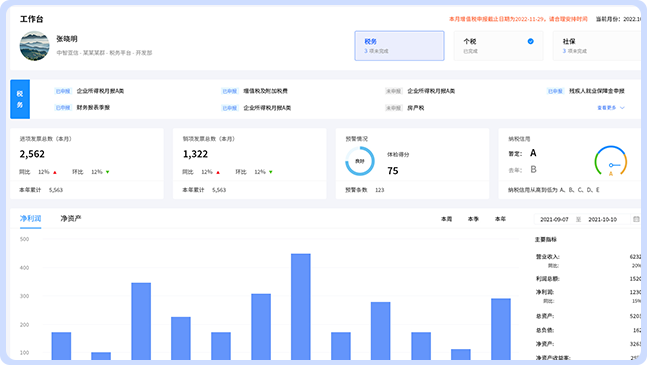Viewport: 647px width, 365px height.
Task: Click red up arrow in 进项发票总数 card
Action: [x=55, y=172]
